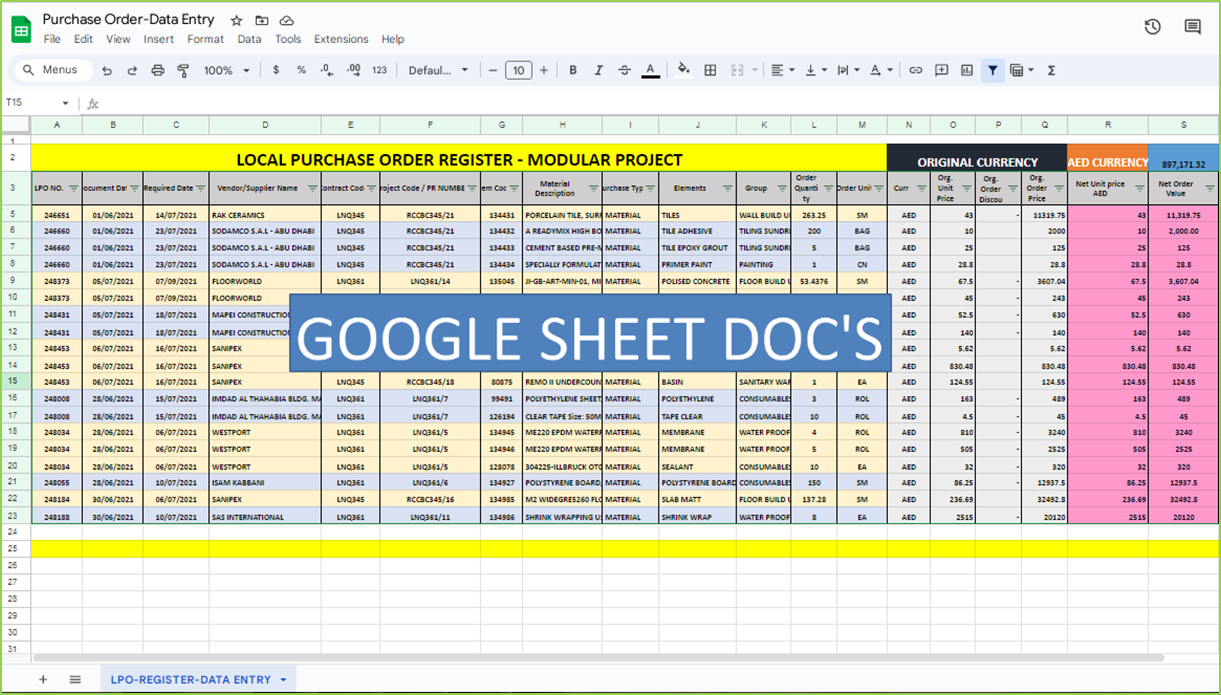Open the zoom 100% dropdown

(x=227, y=70)
